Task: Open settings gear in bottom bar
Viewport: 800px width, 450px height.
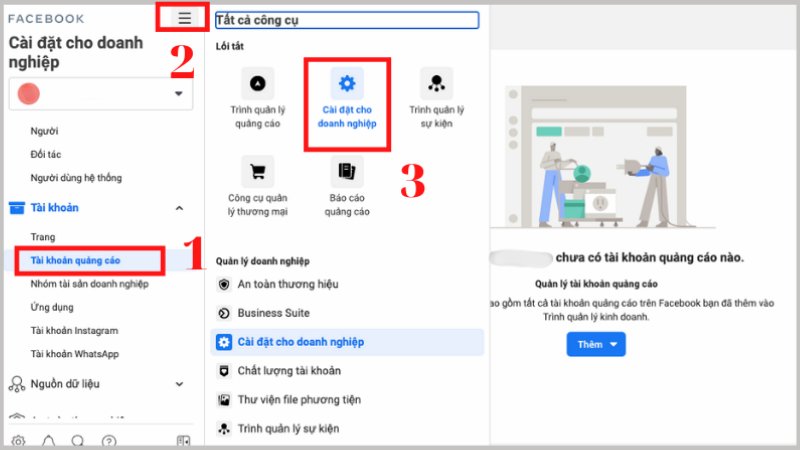Action: 18,441
